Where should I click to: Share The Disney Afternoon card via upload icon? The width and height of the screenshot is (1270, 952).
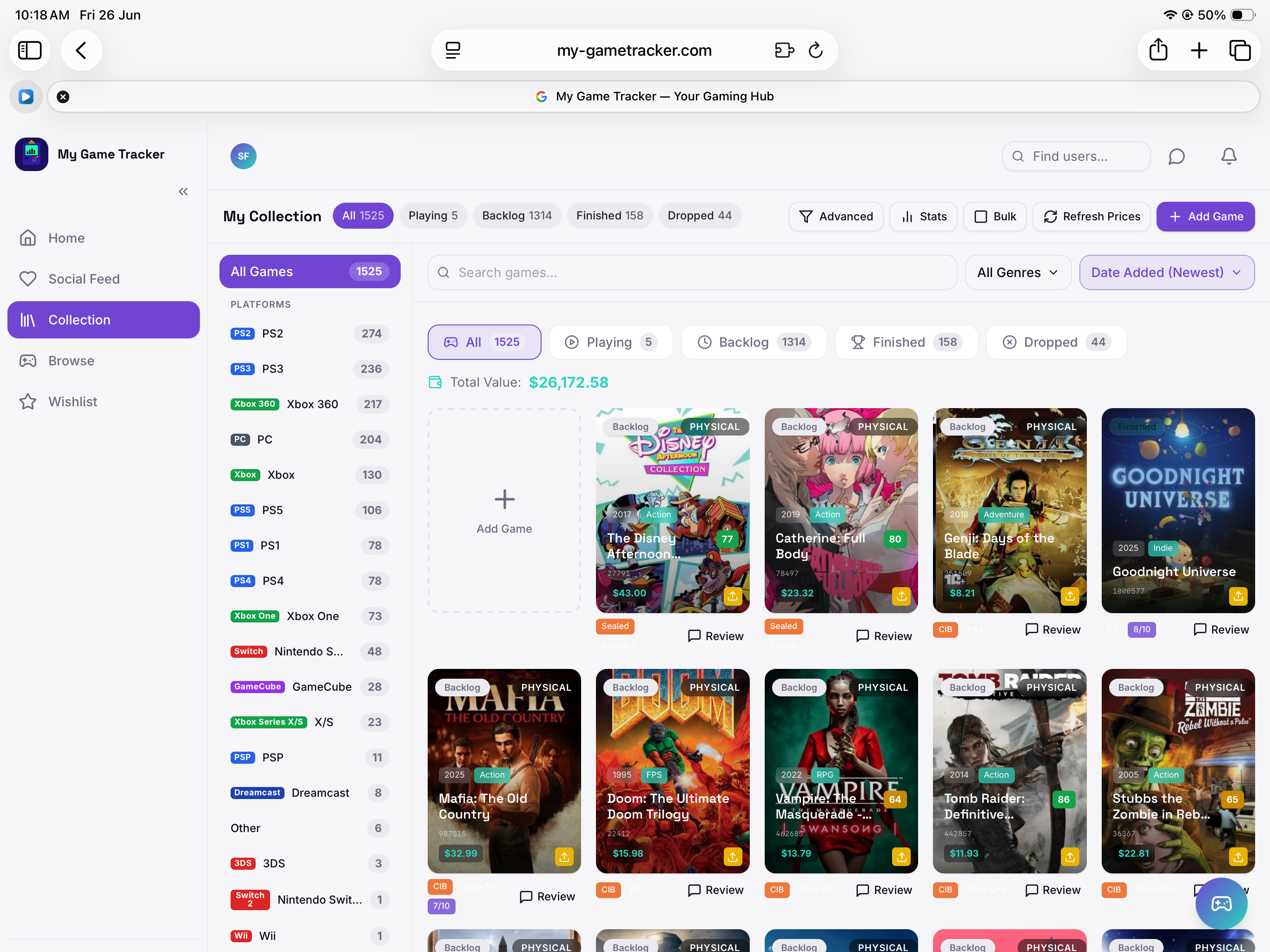[733, 596]
